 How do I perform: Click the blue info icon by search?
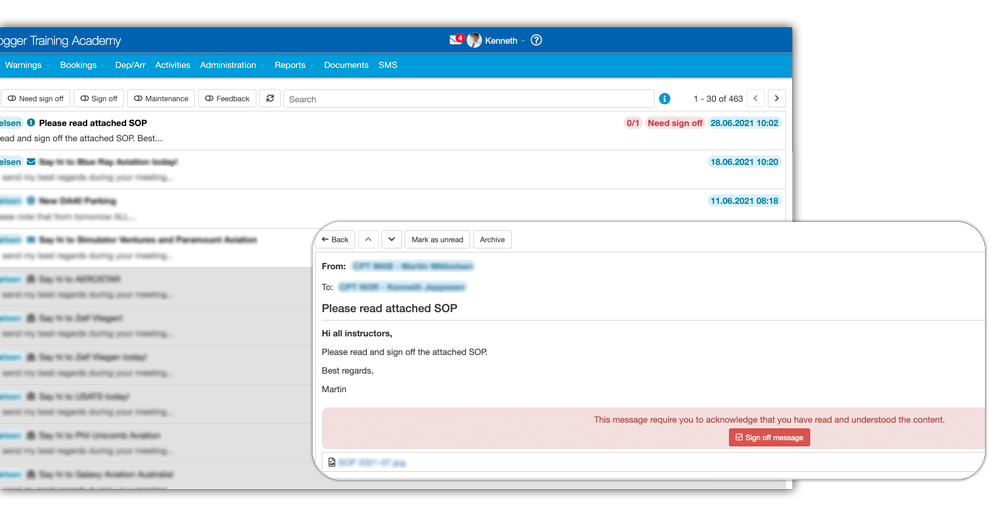click(665, 98)
